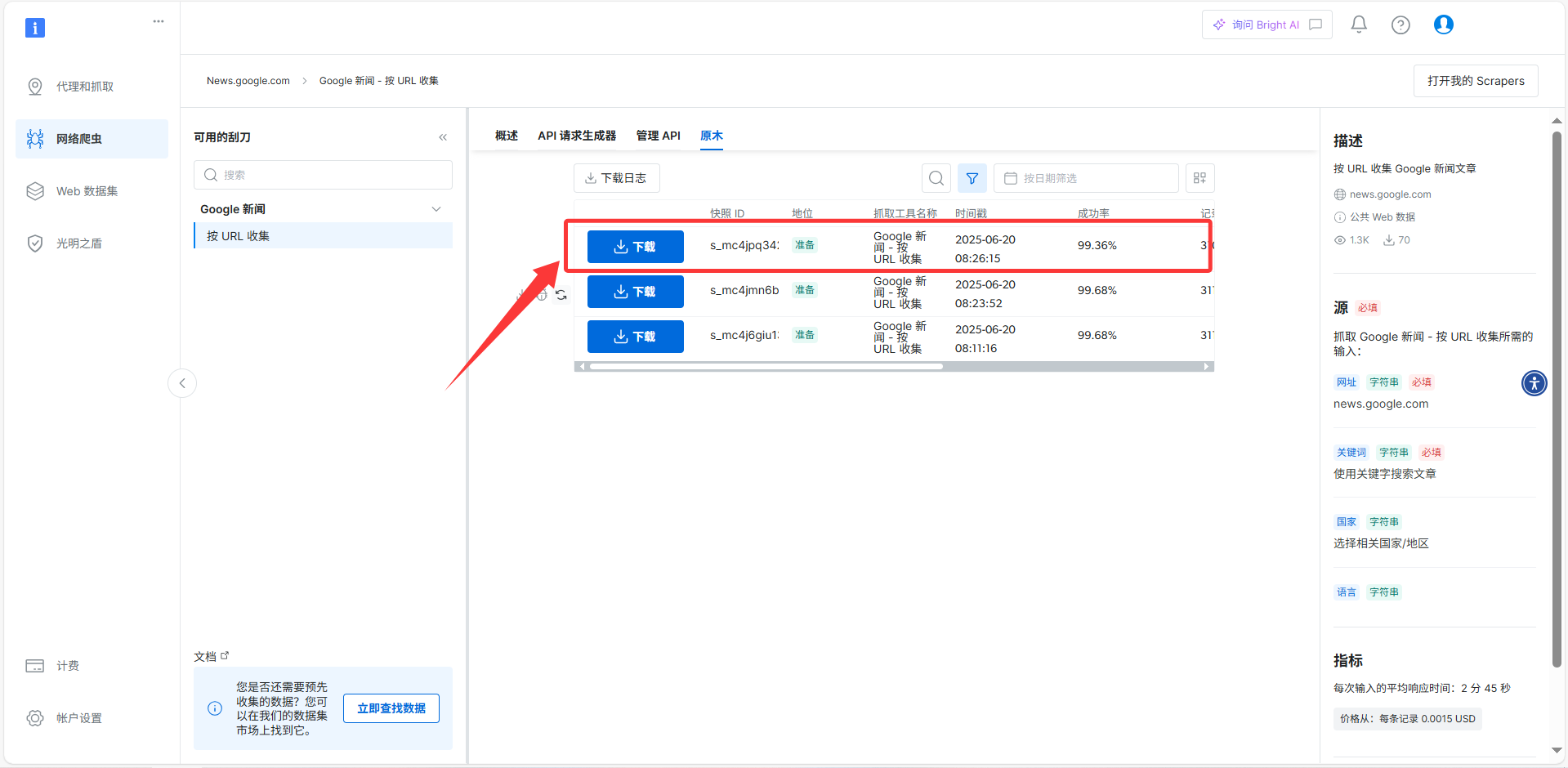1568x768 pixels.
Task: Click the 国家 parameter tag
Action: tap(1347, 522)
